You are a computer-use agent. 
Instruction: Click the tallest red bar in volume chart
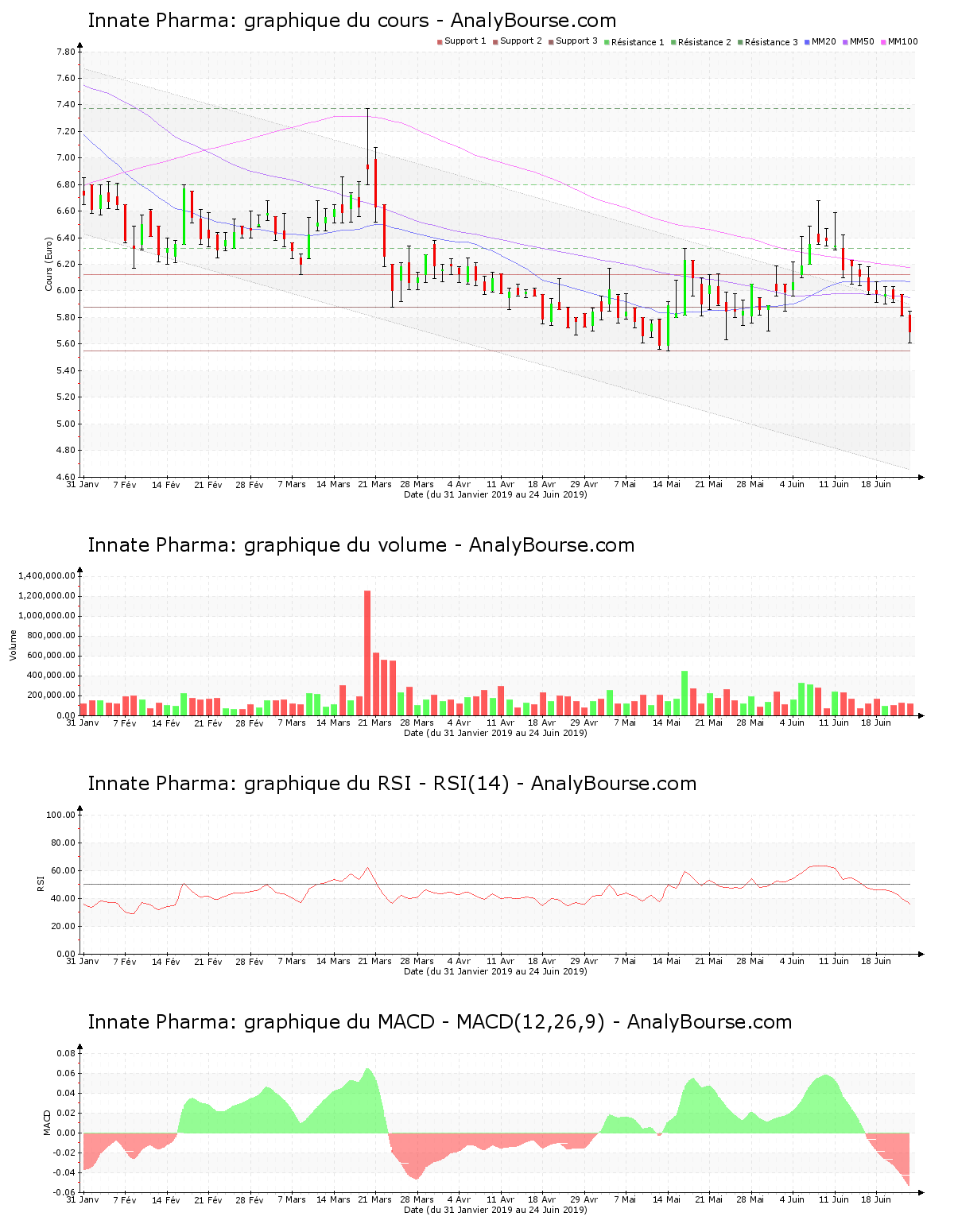coord(367,653)
